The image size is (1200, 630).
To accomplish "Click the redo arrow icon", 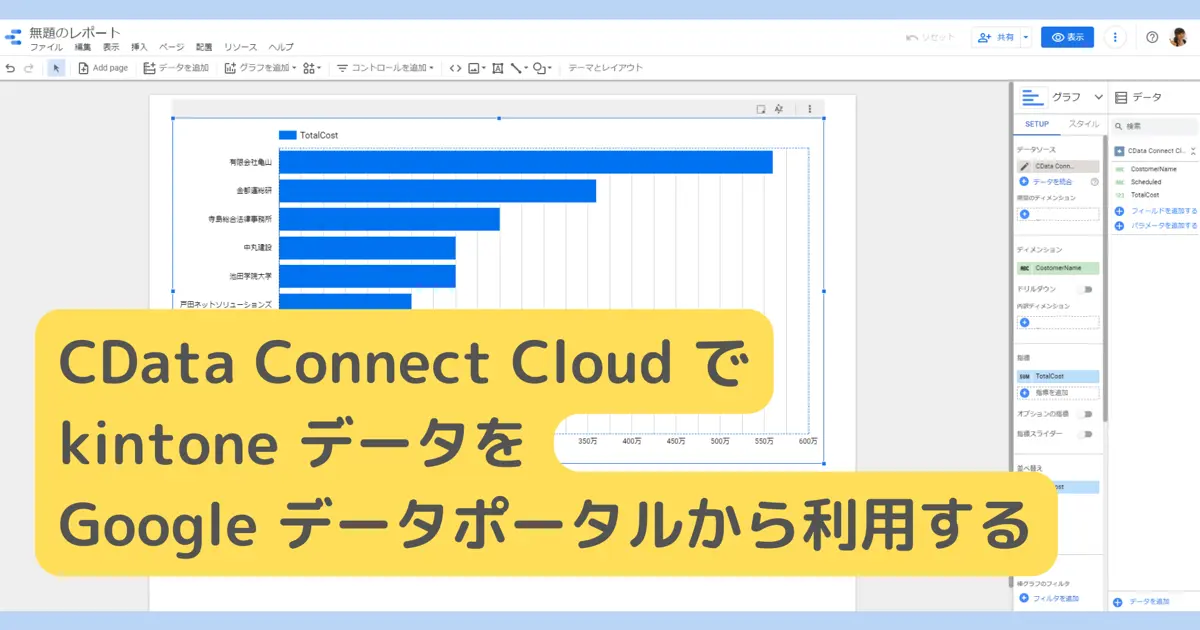I will [x=29, y=68].
